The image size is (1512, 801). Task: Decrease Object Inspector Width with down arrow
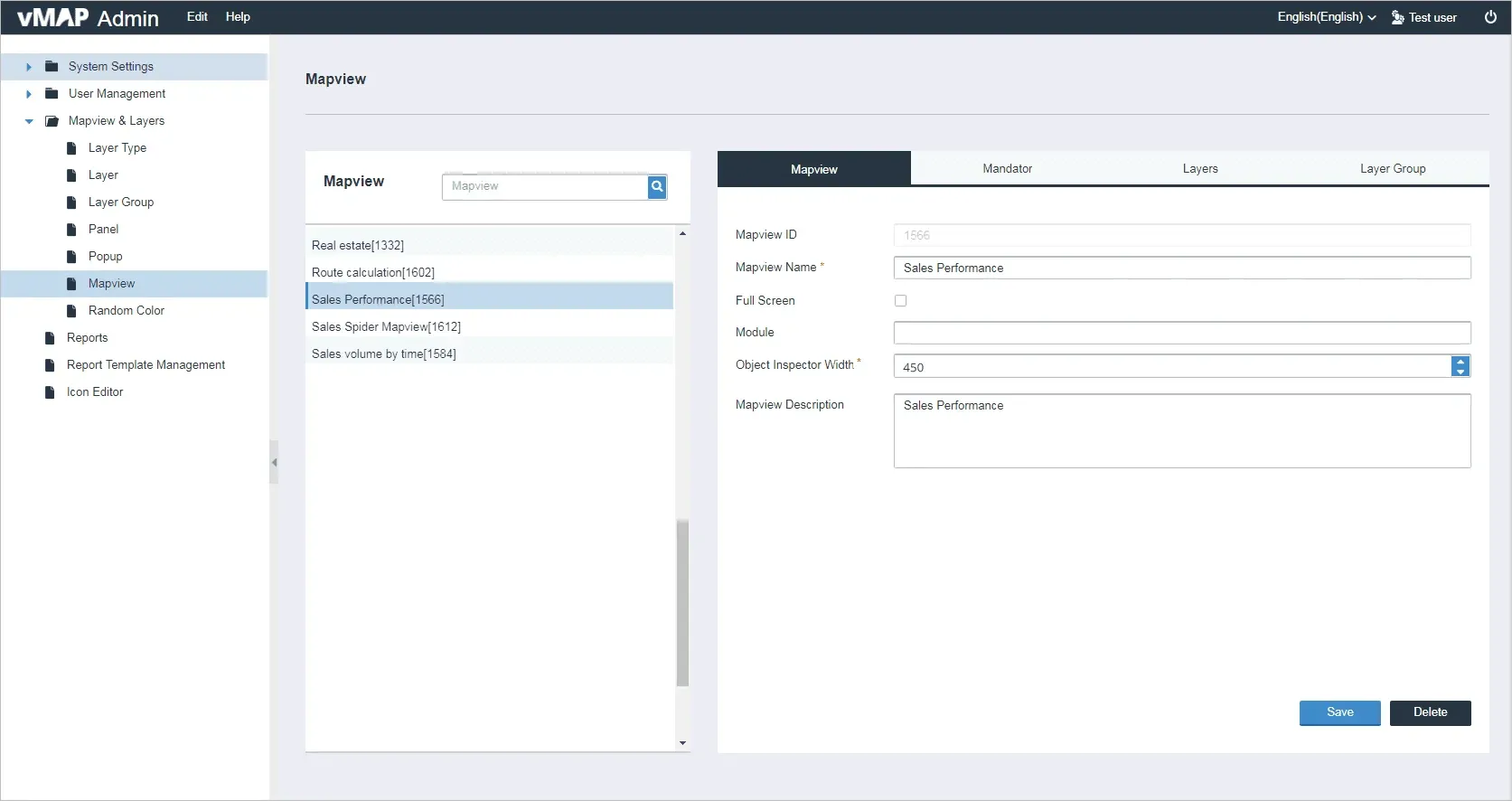click(1460, 372)
